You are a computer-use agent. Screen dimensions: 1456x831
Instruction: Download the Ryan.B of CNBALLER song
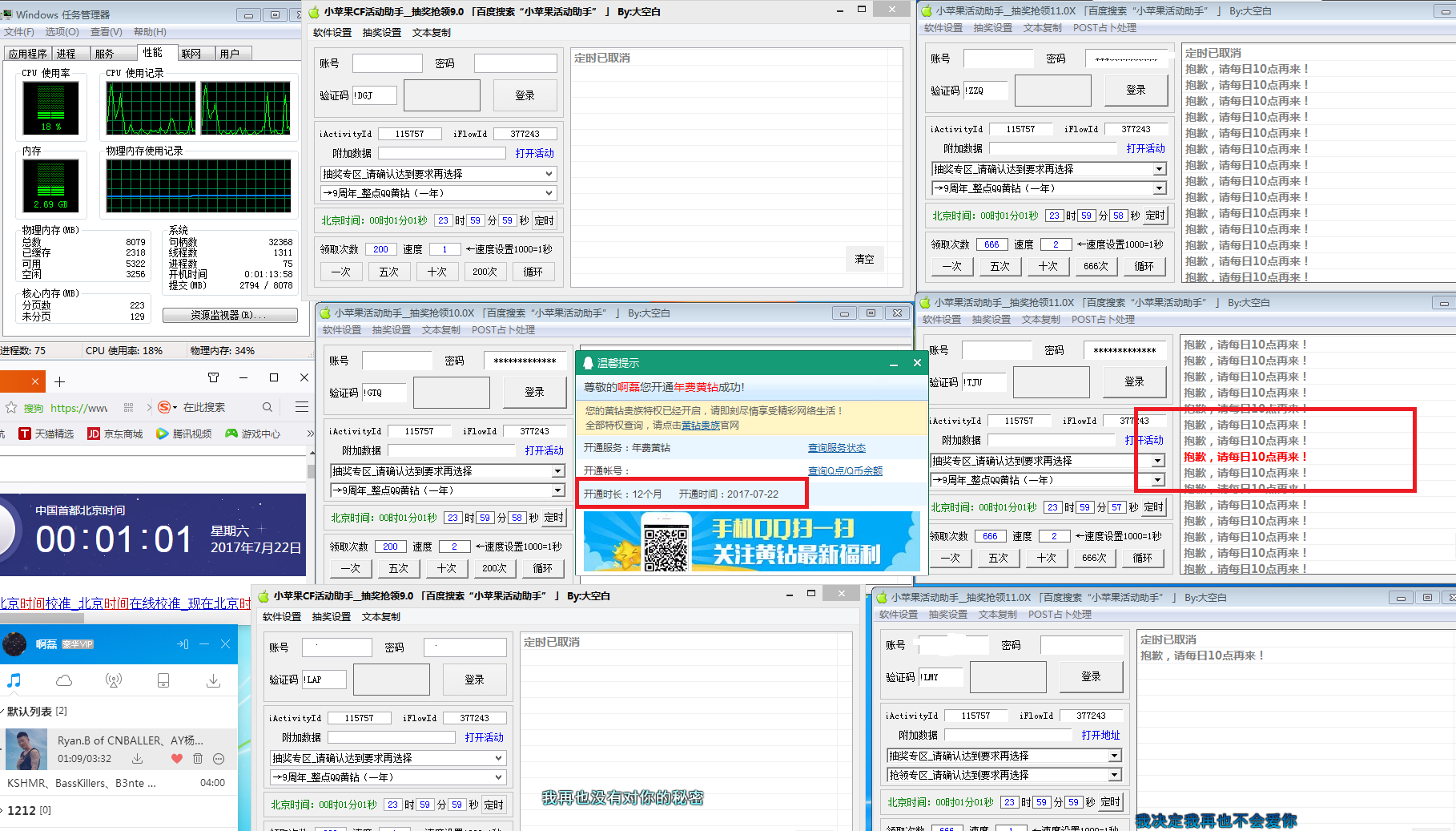tap(137, 758)
